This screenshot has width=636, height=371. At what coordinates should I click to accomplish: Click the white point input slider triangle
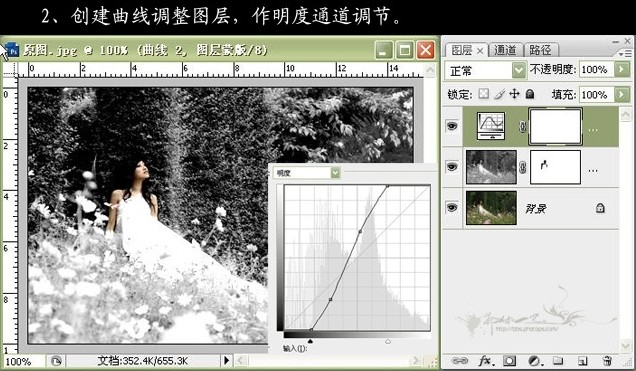click(388, 342)
